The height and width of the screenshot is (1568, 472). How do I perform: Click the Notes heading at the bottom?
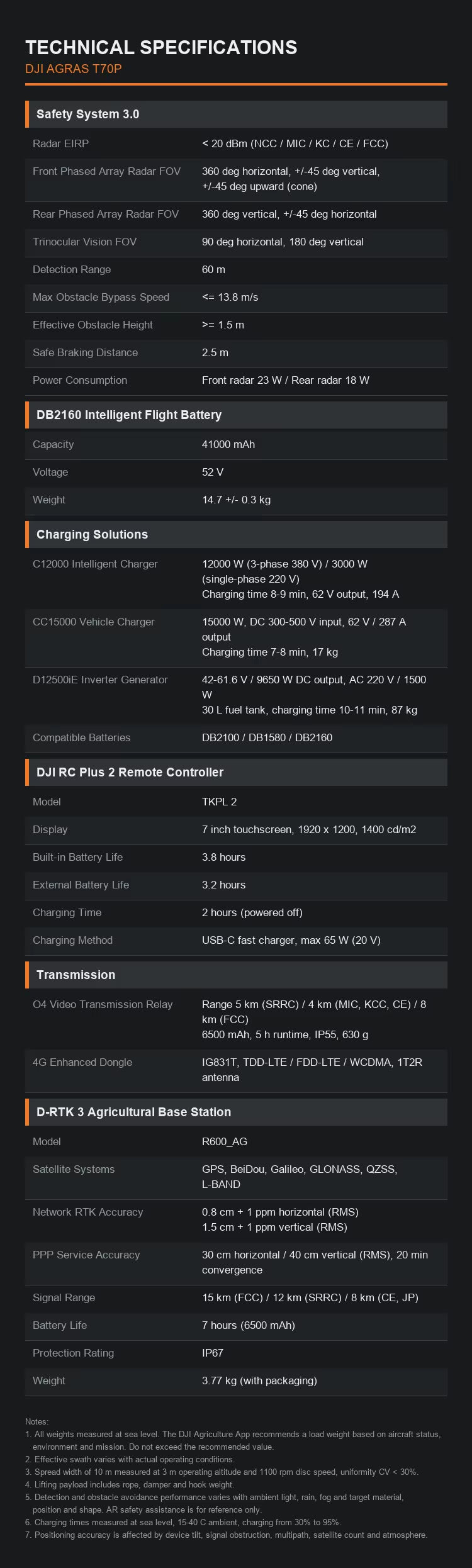[x=37, y=1421]
